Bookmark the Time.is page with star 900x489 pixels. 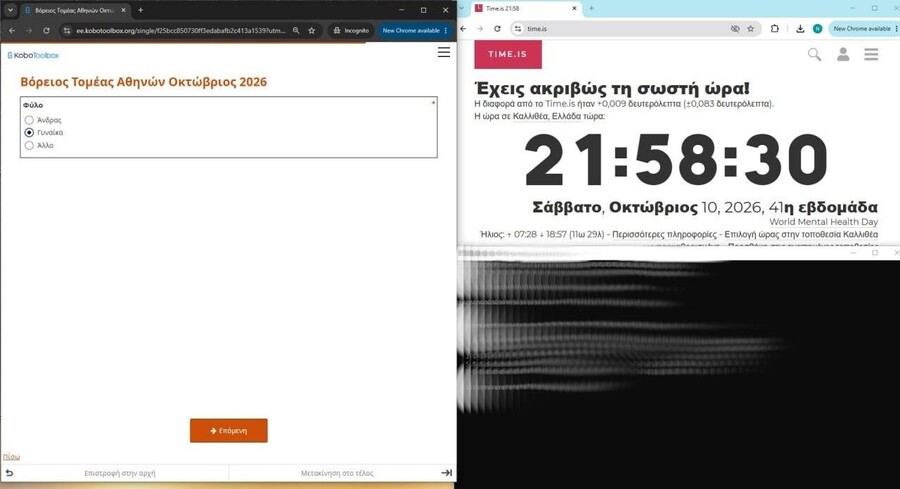[751, 29]
